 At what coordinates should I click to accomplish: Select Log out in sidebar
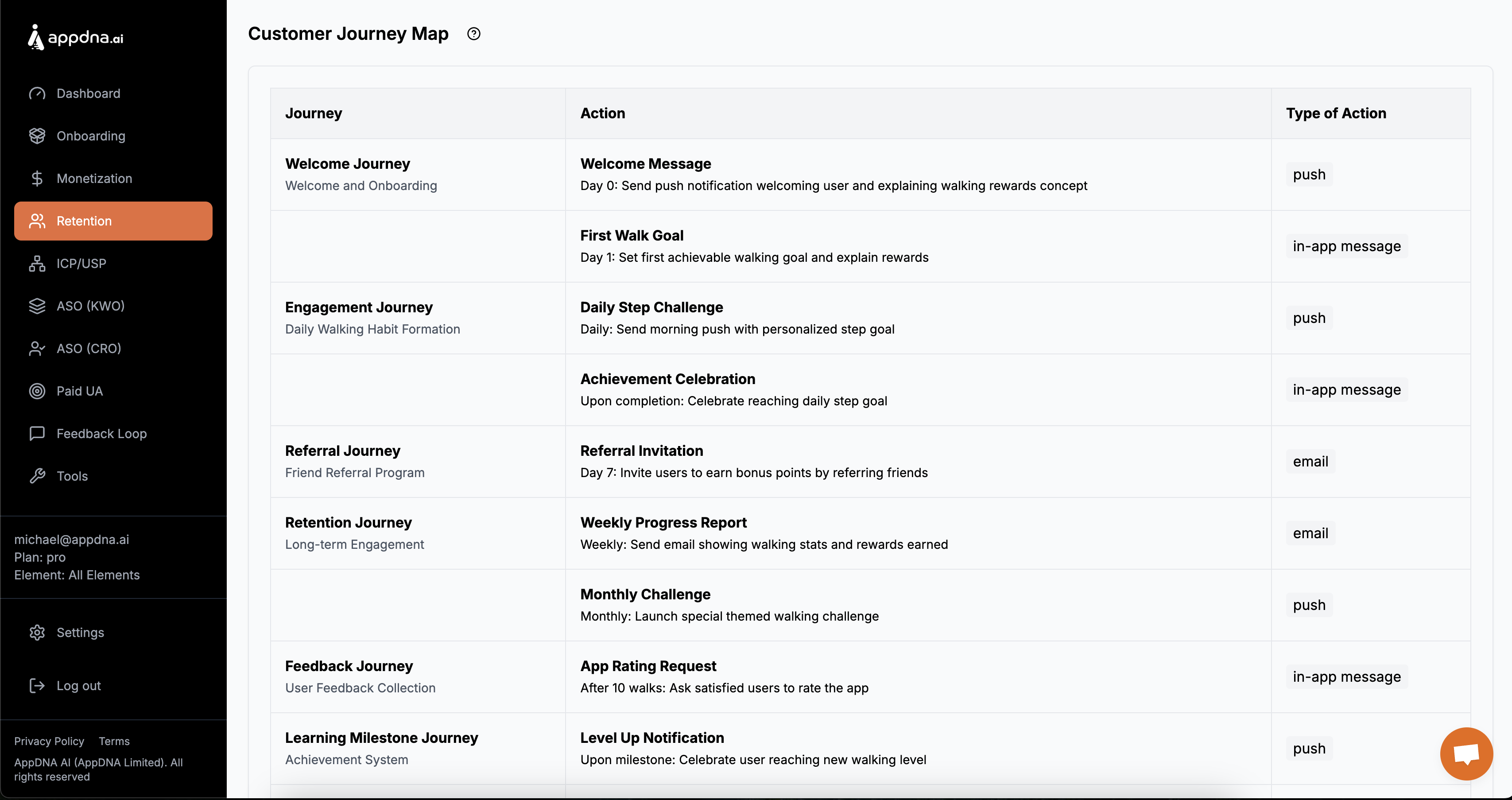(78, 686)
